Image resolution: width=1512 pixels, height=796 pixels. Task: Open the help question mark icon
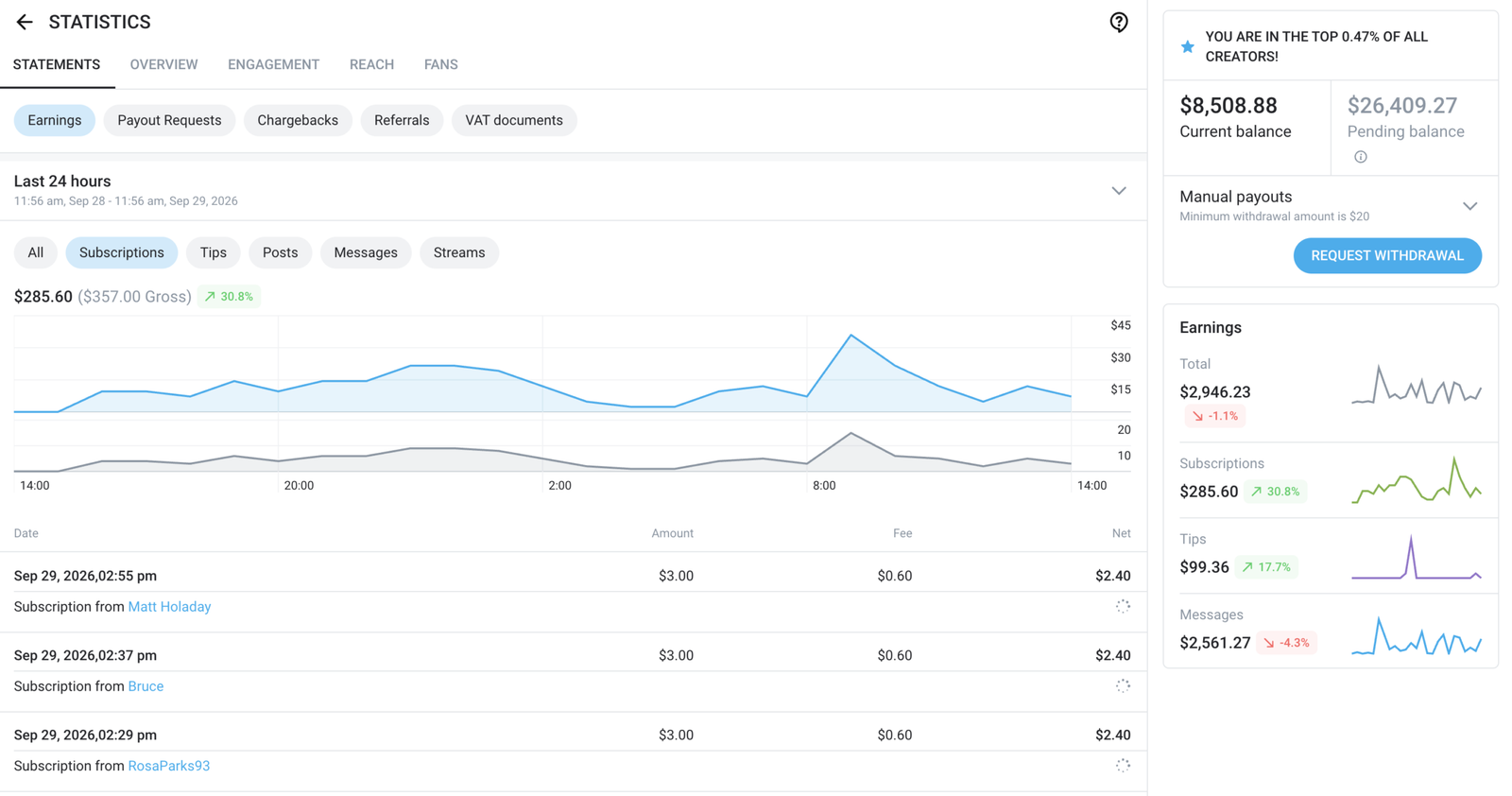pos(1119,22)
